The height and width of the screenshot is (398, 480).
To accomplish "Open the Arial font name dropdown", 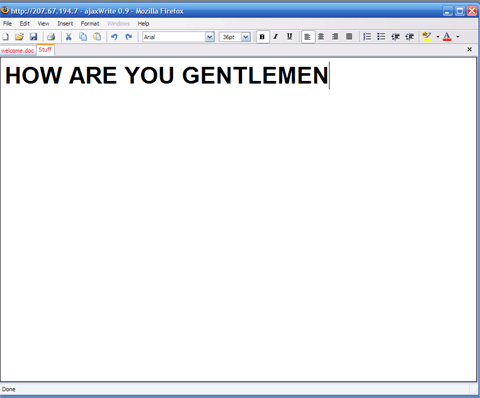I will 210,37.
